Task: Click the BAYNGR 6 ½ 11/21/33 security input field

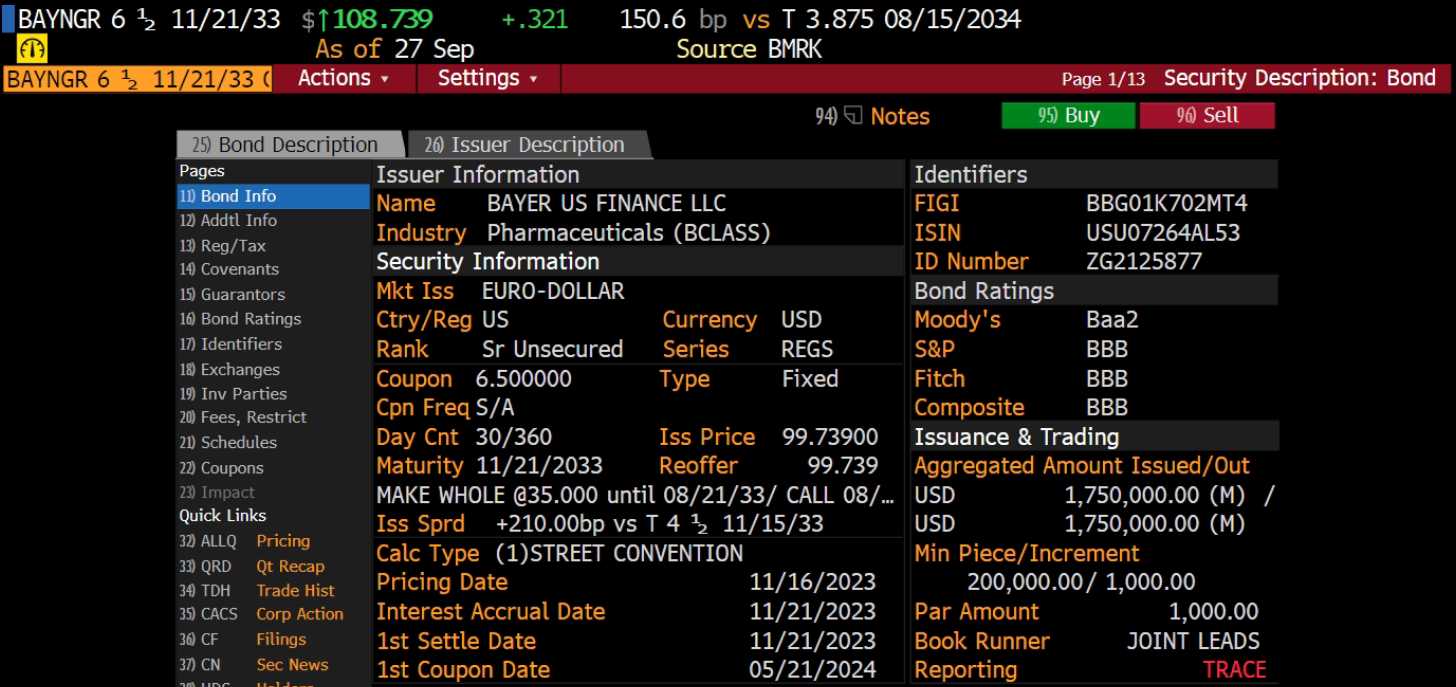Action: pyautogui.click(x=138, y=79)
